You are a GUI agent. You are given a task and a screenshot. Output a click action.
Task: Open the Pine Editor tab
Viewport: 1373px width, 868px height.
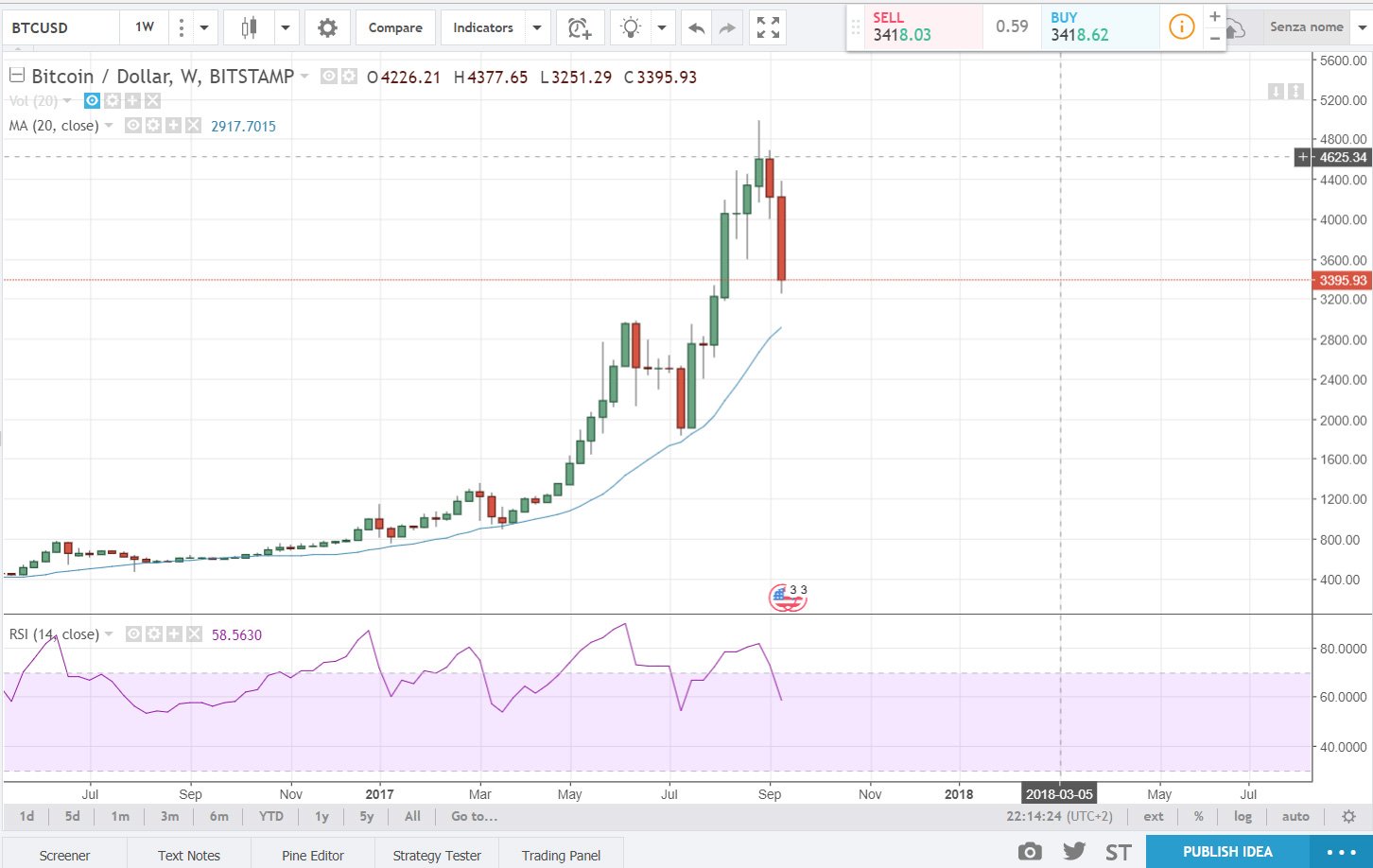[x=313, y=855]
